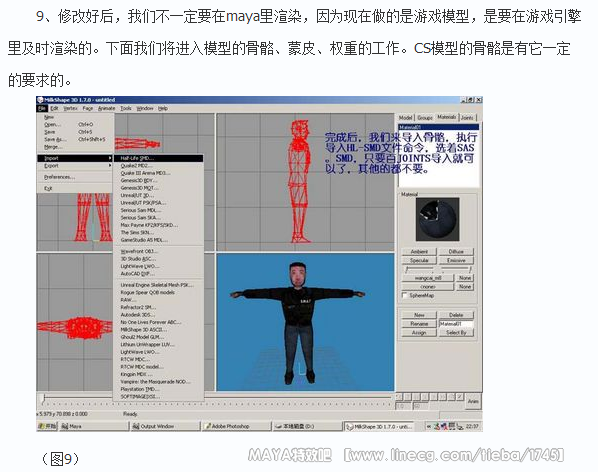
Task: Select Wavefront OBJ... import option
Action: click(159, 251)
